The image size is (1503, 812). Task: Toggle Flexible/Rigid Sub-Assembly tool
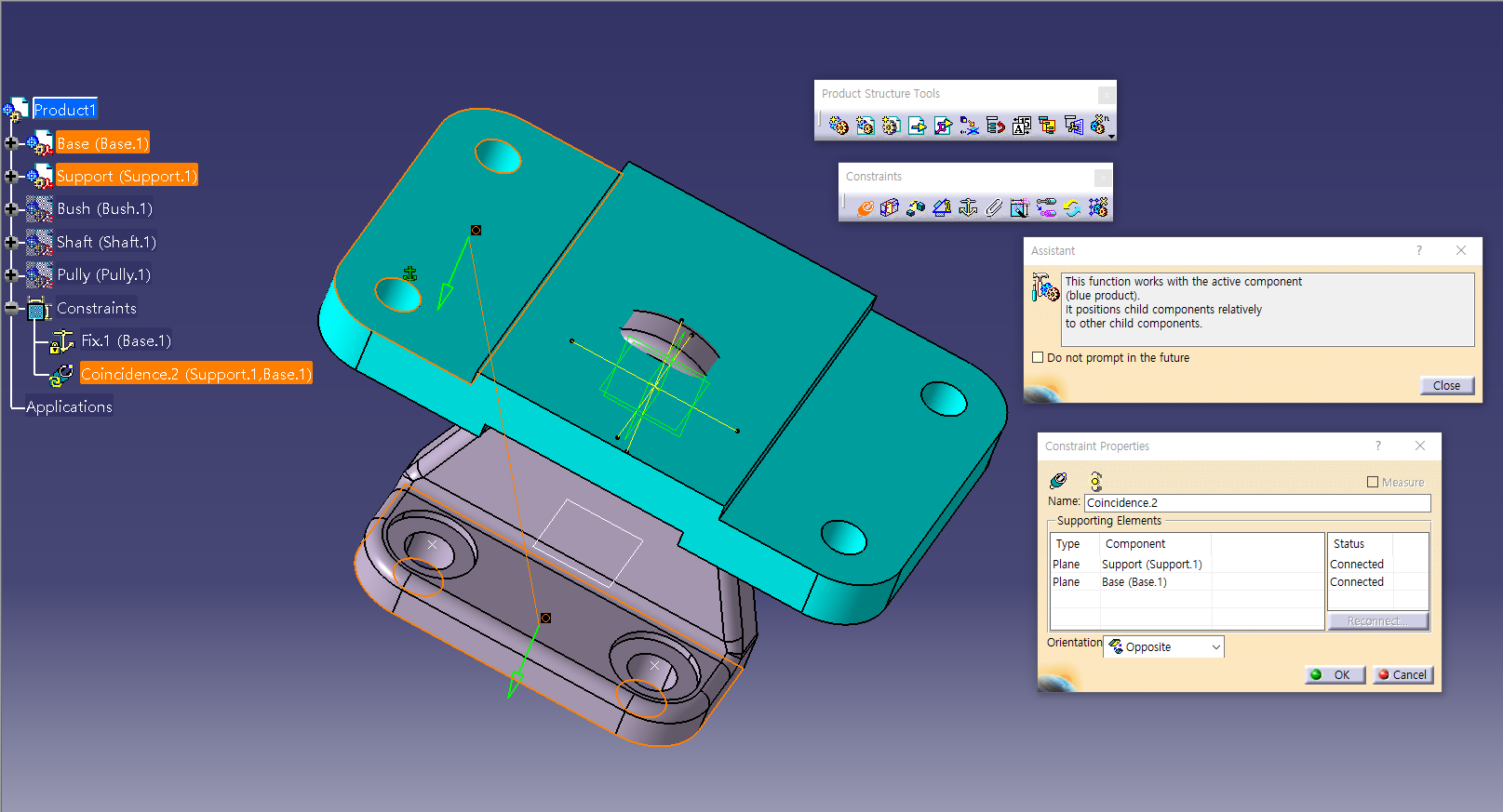[1046, 207]
